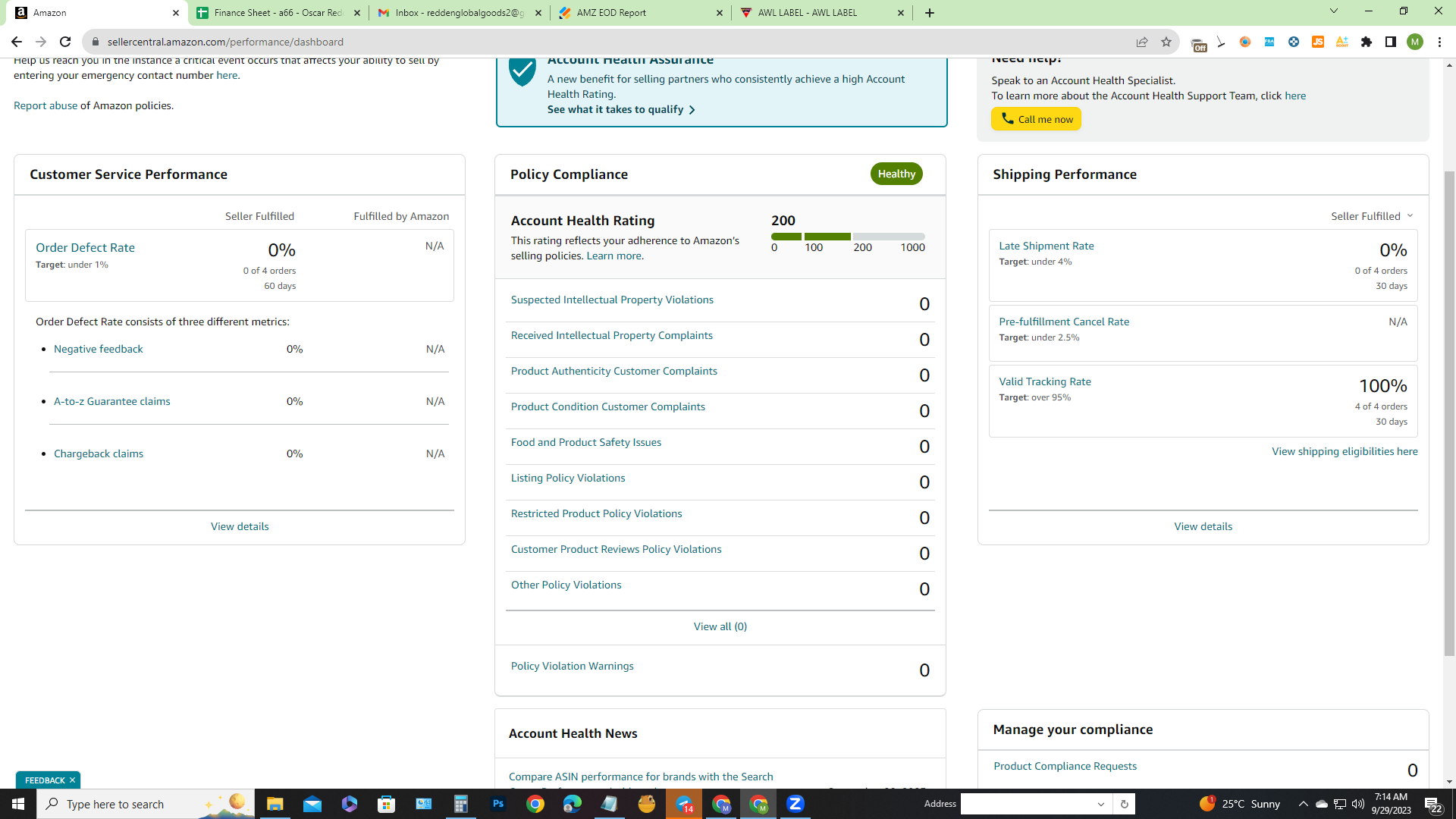Switch to the Gmail Inbox tab

(x=460, y=13)
